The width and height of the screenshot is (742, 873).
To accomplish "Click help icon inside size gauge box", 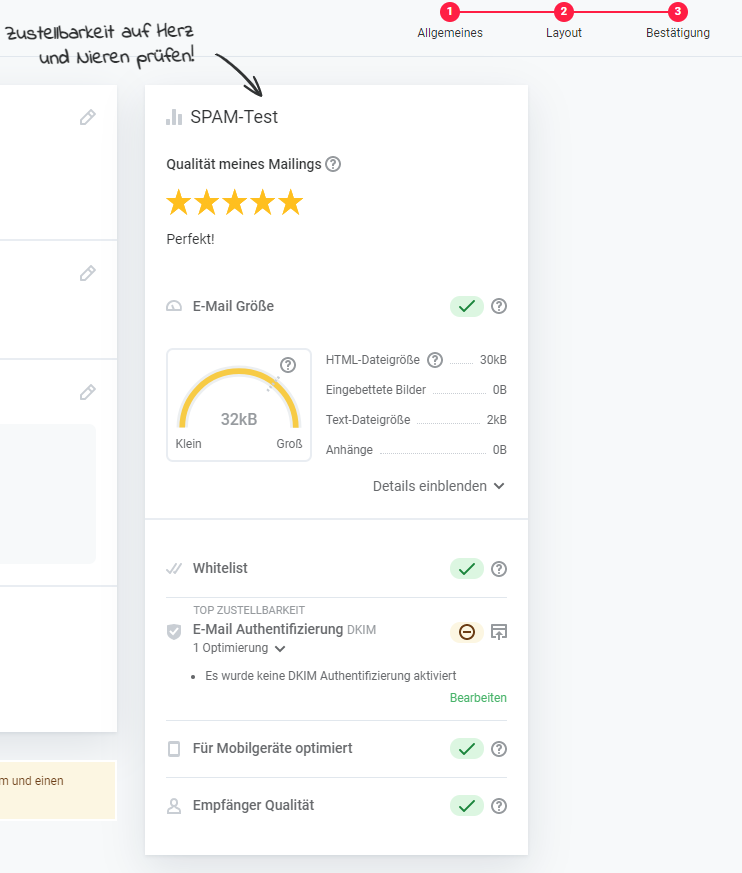I will point(288,365).
